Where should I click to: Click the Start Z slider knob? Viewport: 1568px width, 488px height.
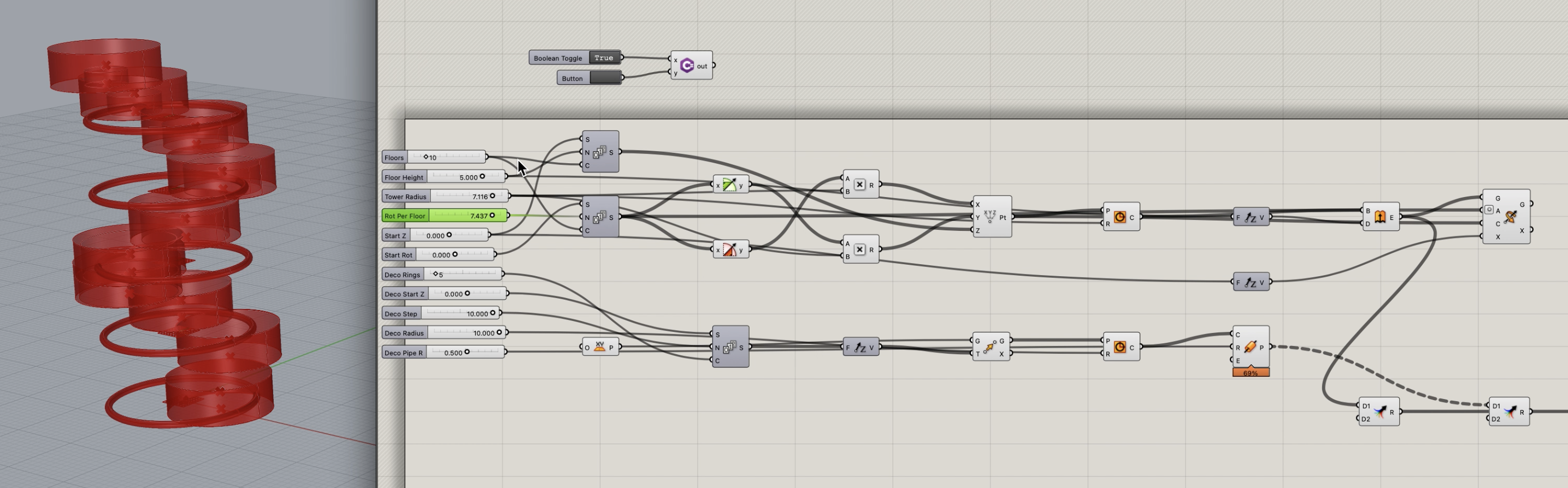pyautogui.click(x=449, y=235)
